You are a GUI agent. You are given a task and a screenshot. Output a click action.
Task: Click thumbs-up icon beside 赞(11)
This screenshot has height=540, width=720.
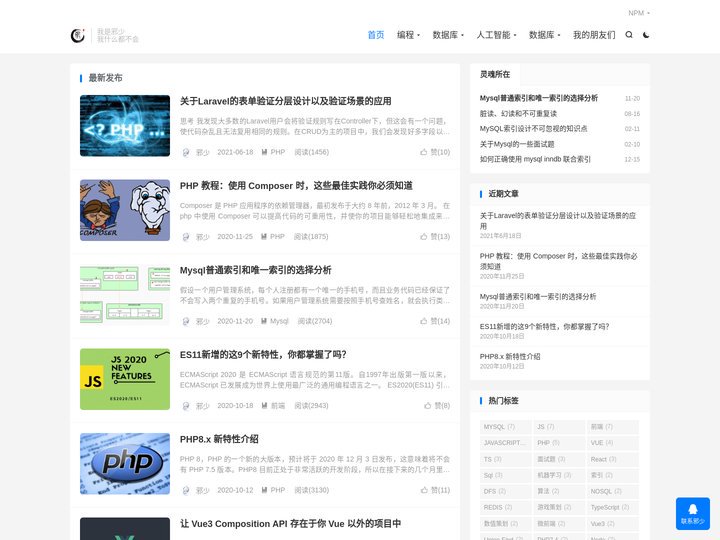pos(424,490)
